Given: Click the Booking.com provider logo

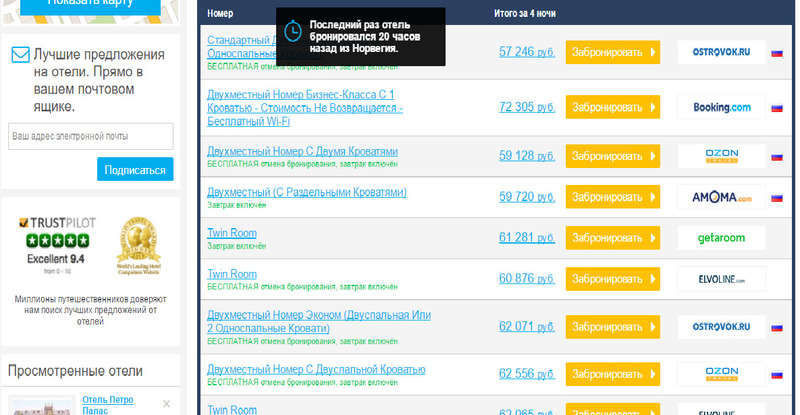Looking at the screenshot, I should (x=721, y=107).
